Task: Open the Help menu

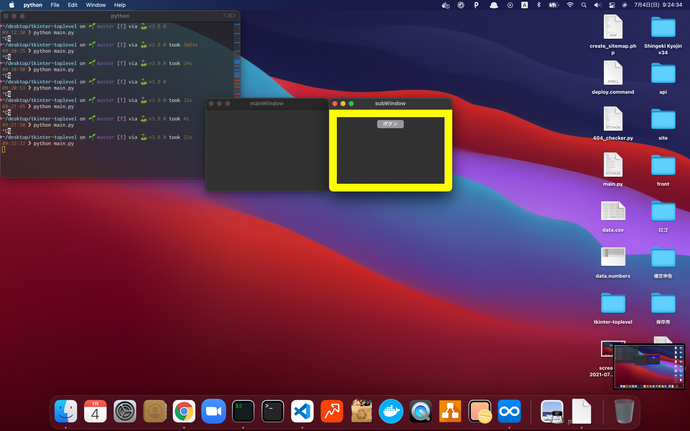Action: (120, 5)
